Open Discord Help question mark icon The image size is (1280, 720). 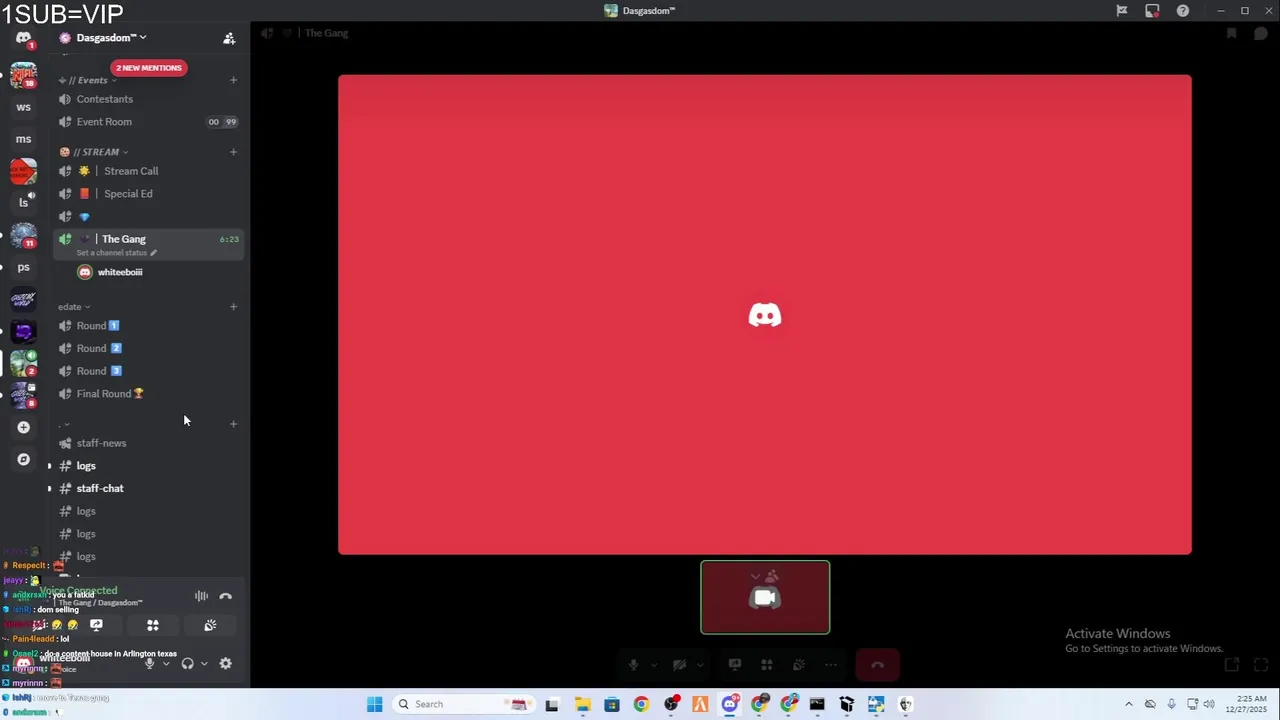(1183, 11)
